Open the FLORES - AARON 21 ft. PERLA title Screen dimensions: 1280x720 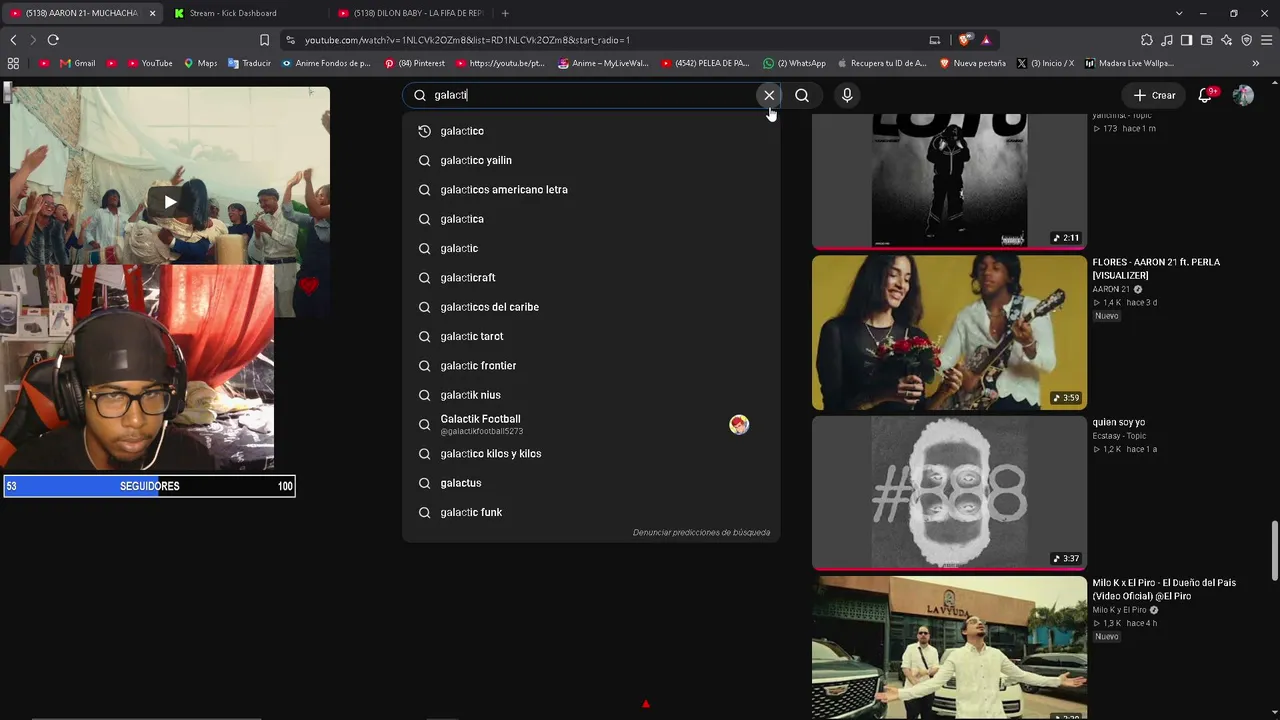coord(1156,269)
